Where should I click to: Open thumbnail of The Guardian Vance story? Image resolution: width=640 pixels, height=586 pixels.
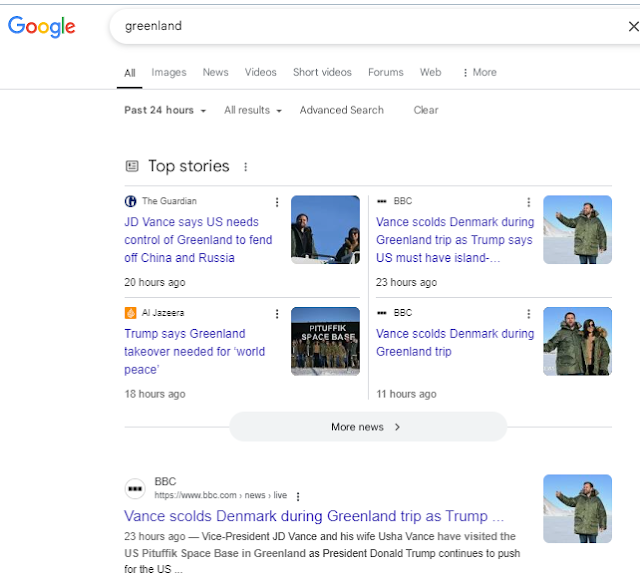tap(325, 229)
